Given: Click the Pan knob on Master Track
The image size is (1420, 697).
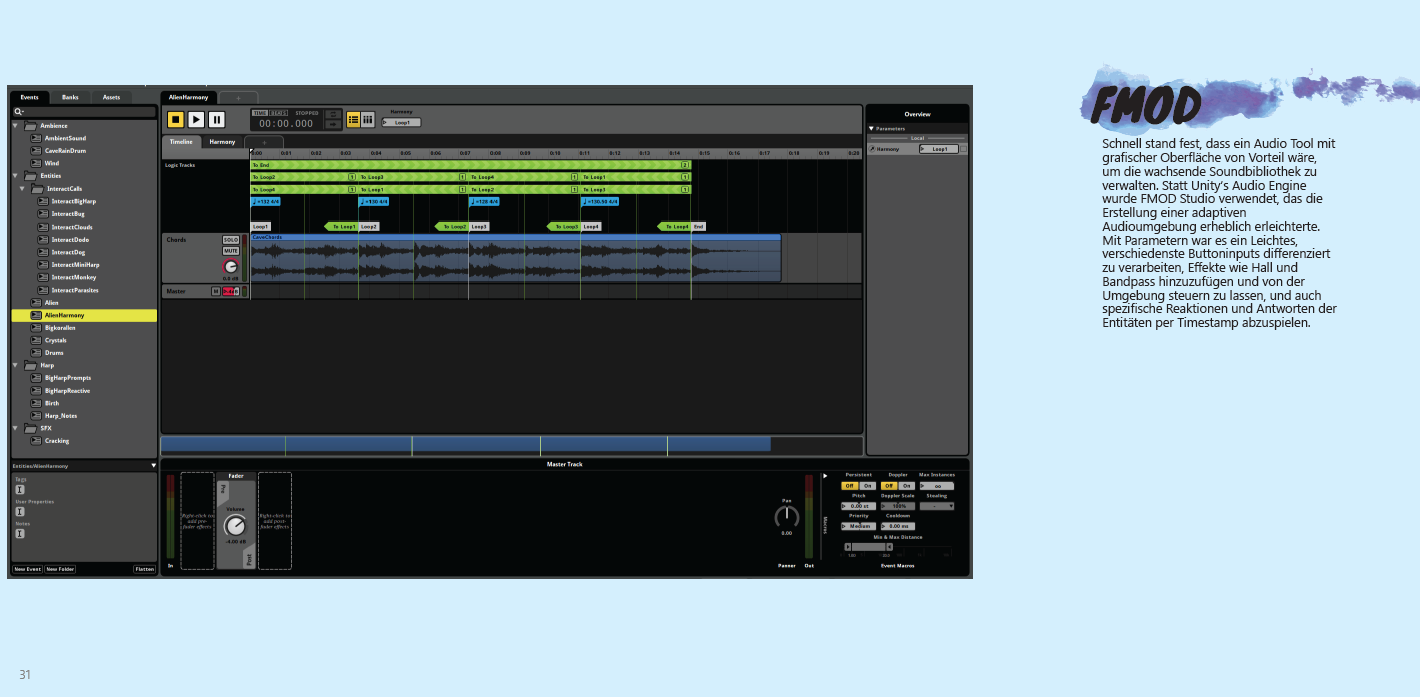Looking at the screenshot, I should 787,517.
